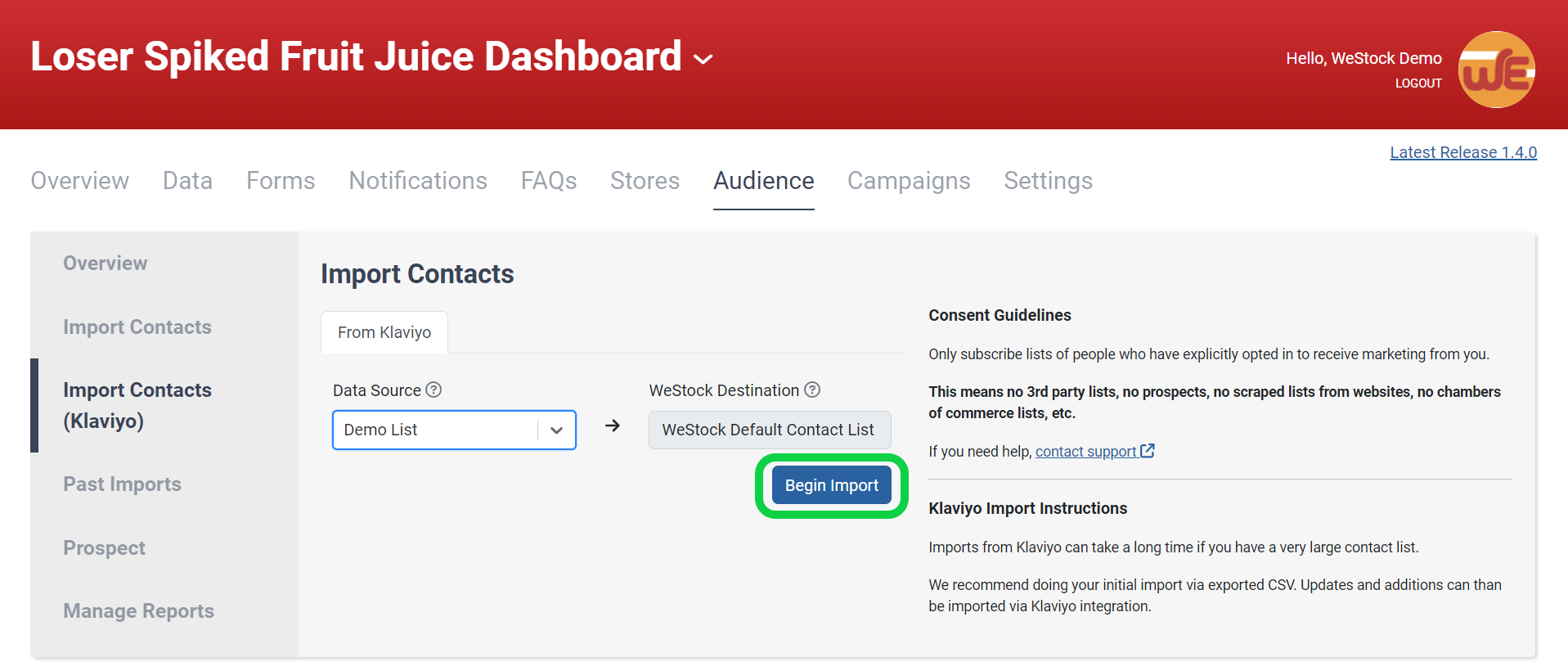The width and height of the screenshot is (1568, 671).
Task: Click the Consent Guidelines heading
Action: [1000, 315]
